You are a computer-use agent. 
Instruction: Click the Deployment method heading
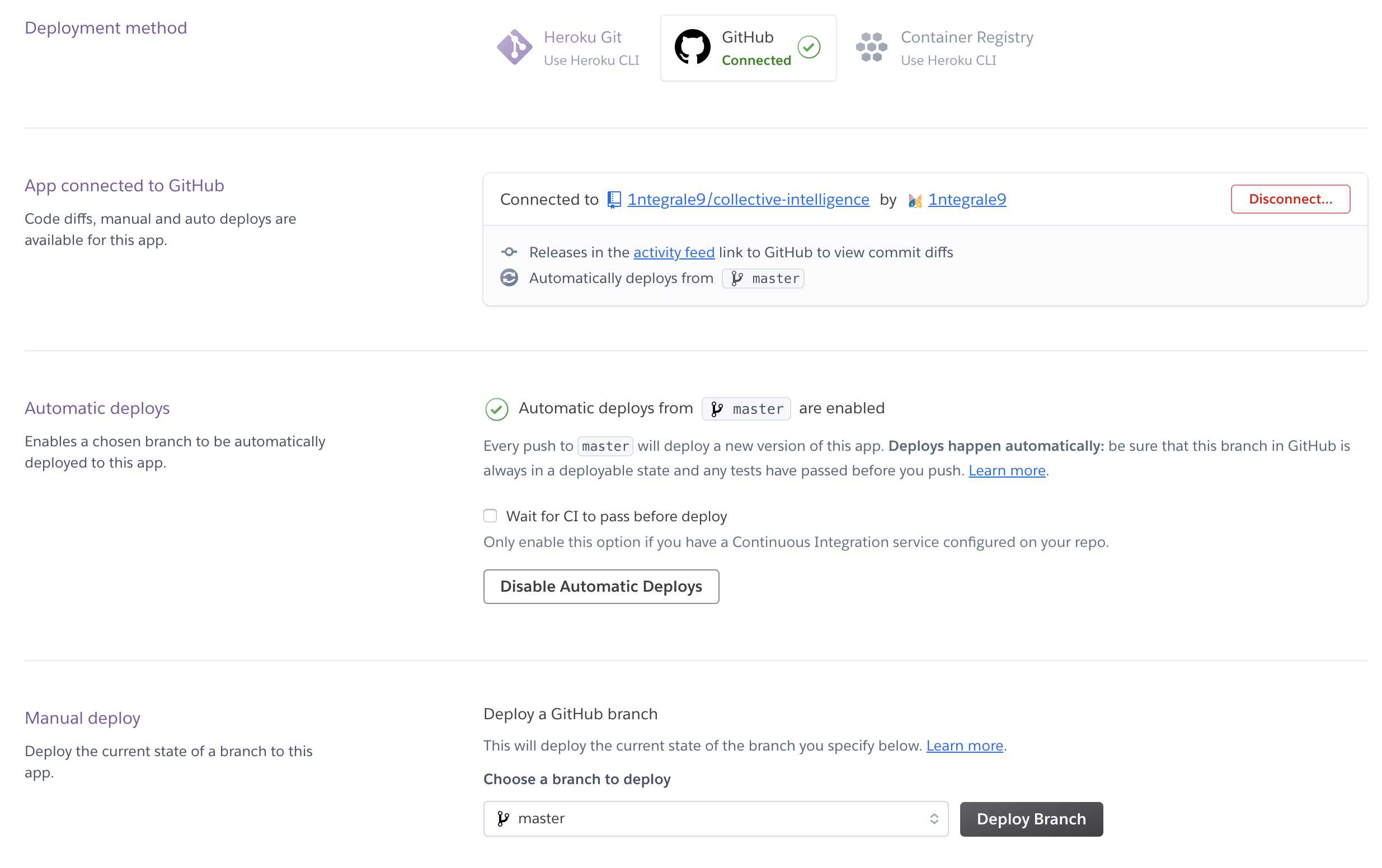point(106,27)
